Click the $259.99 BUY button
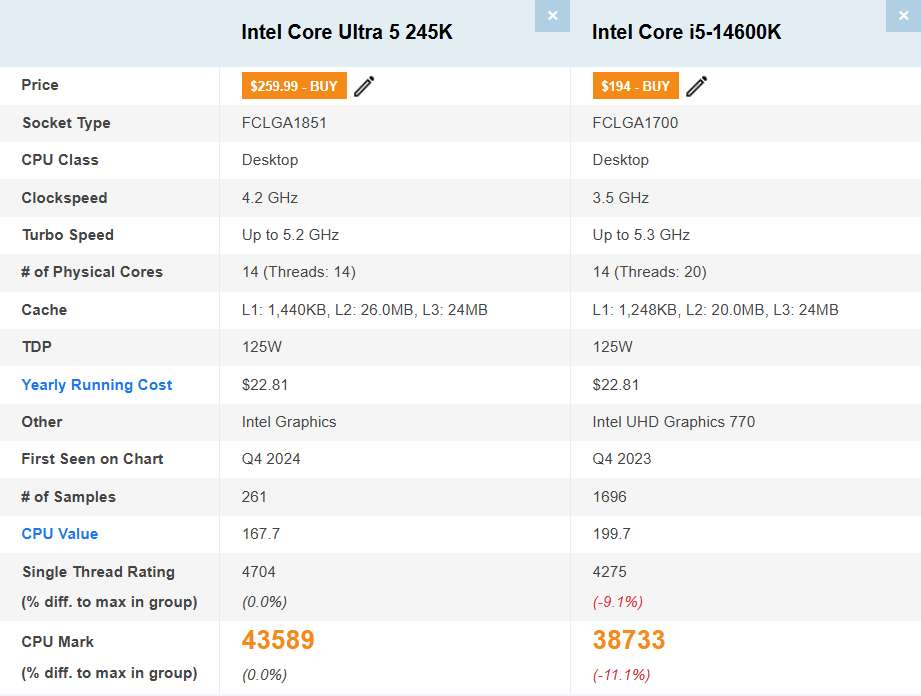The height and width of the screenshot is (696, 921). [293, 86]
